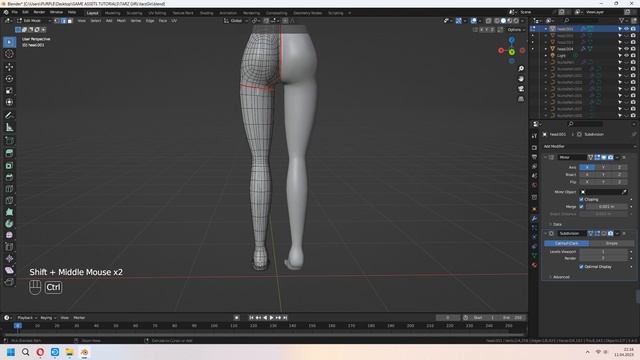Open the Output properties tab icon
This screenshot has height=360, width=640.
534,157
